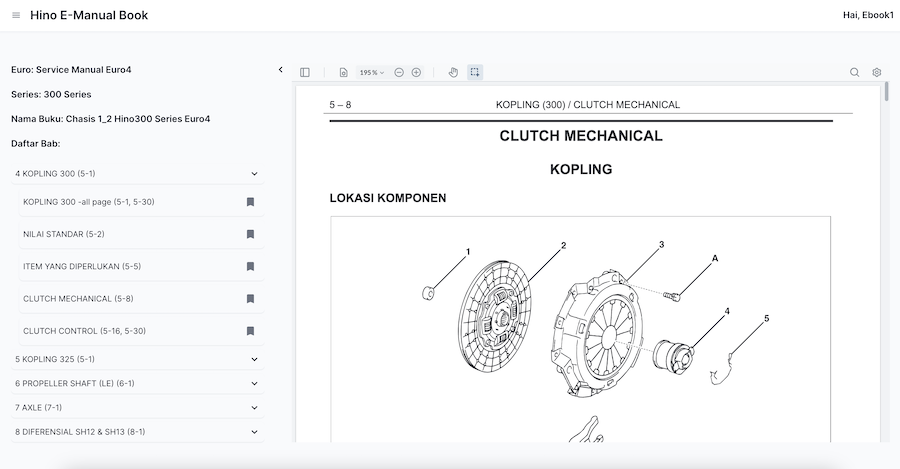Toggle the bookmark for CLUTCH MECHANICAL (5-8)
The width and height of the screenshot is (900, 469).
250,299
